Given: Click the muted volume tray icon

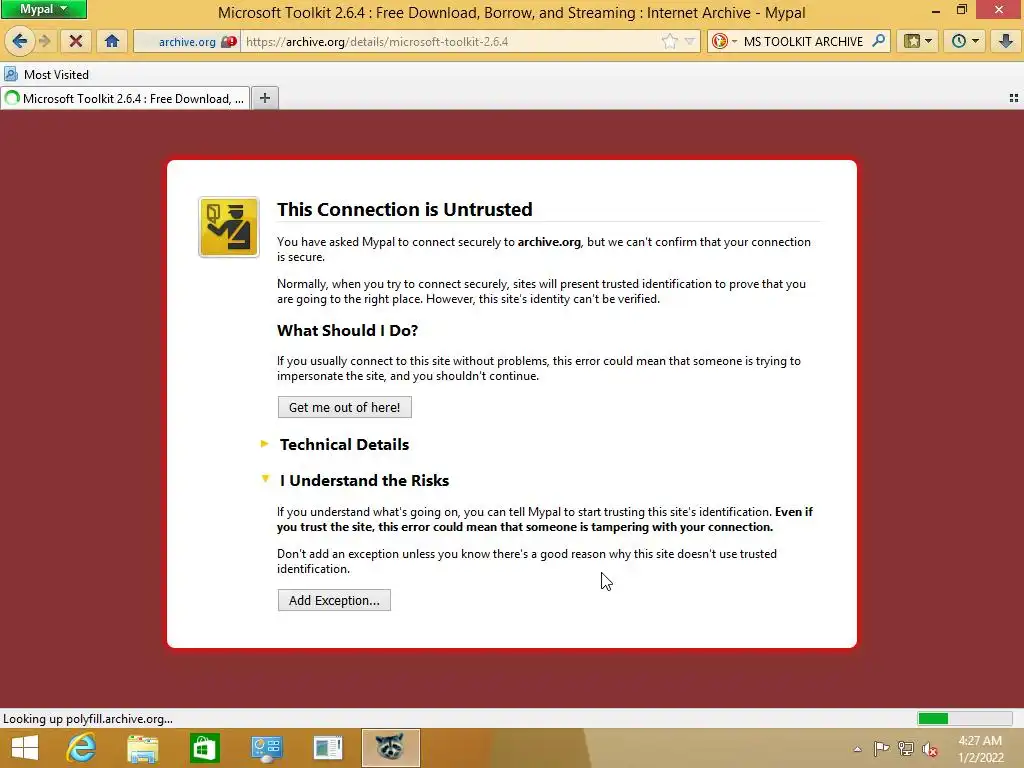Looking at the screenshot, I should pyautogui.click(x=930, y=749).
